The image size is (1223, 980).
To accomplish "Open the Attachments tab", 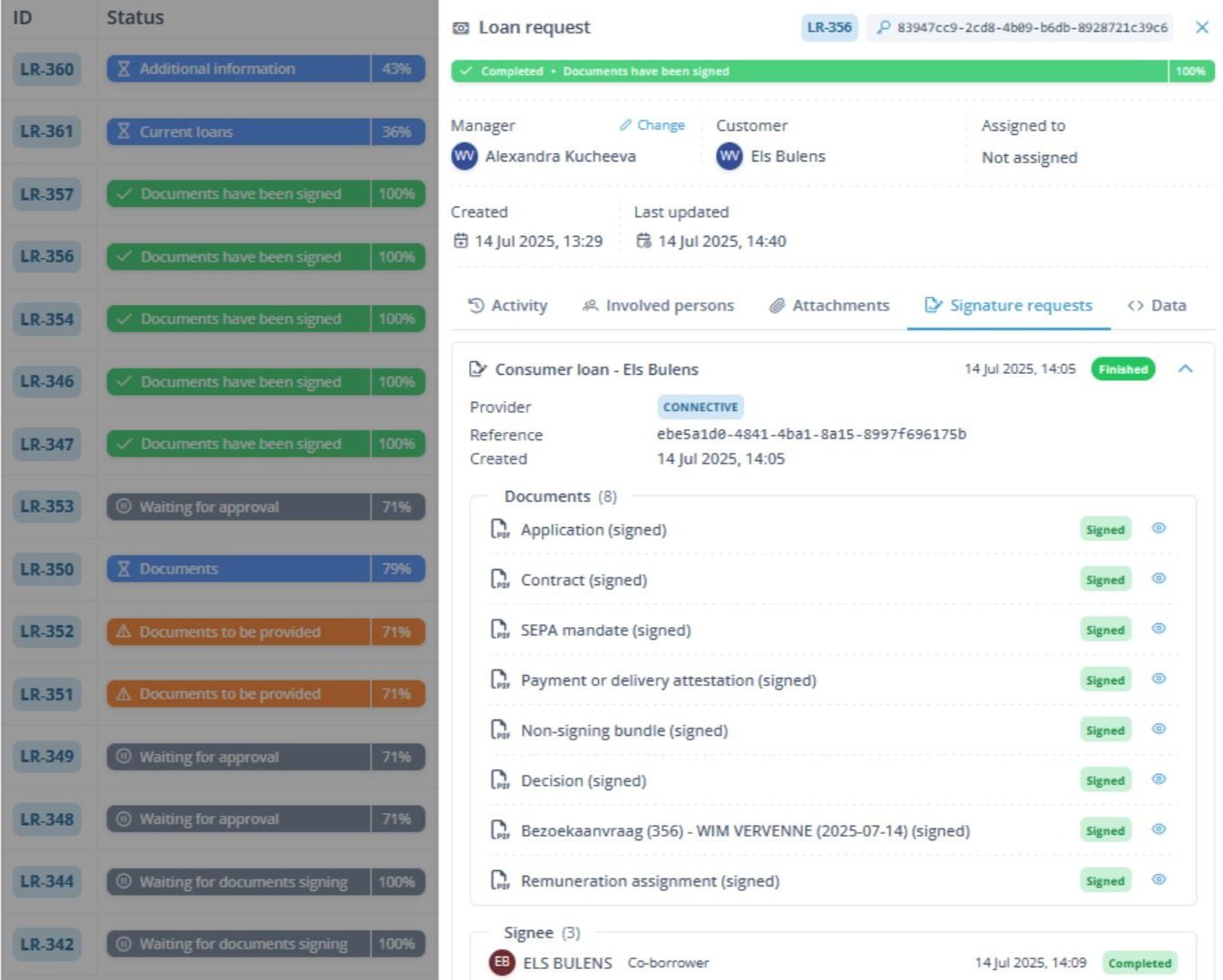I will (829, 306).
